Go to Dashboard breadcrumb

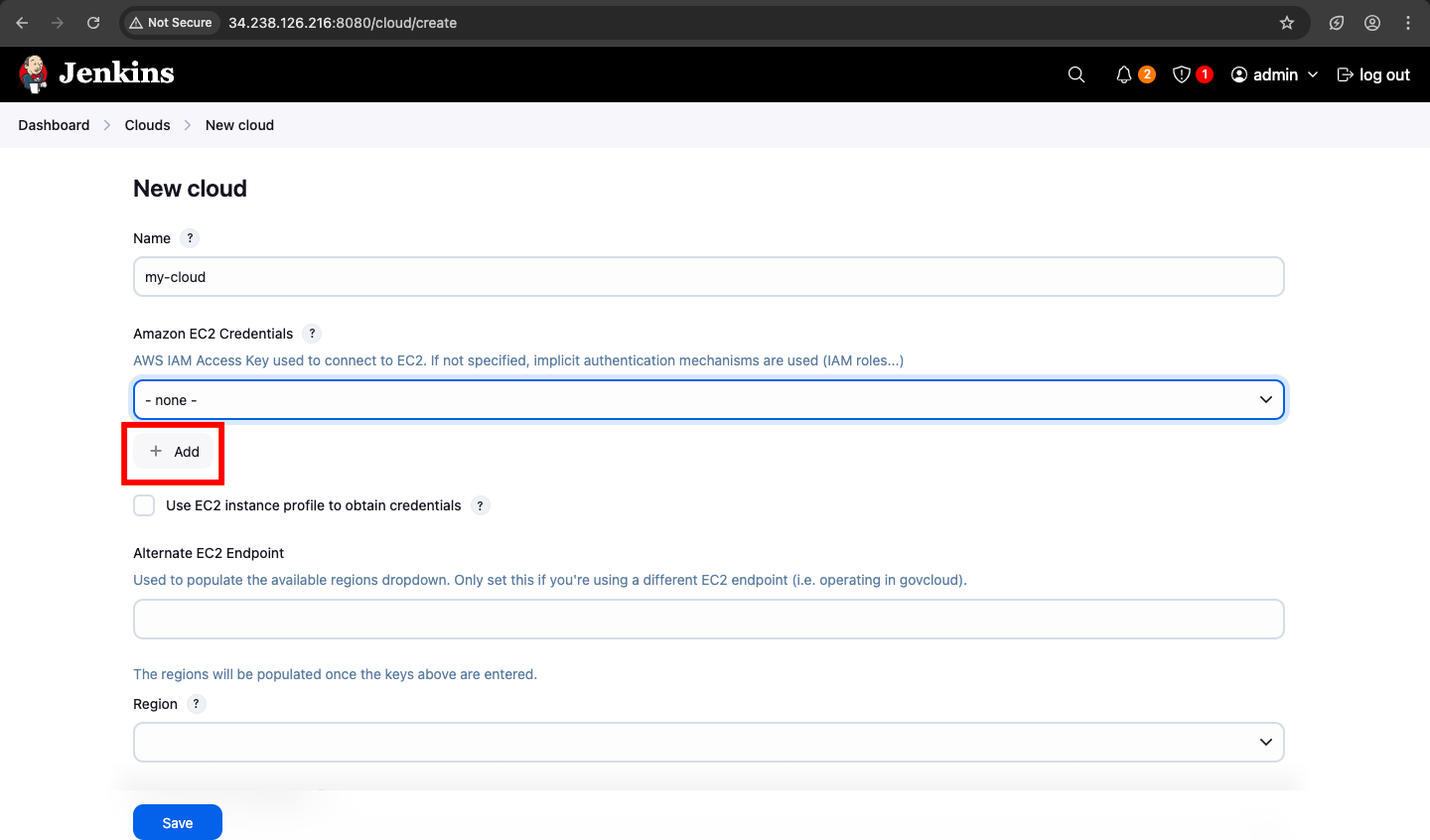54,125
